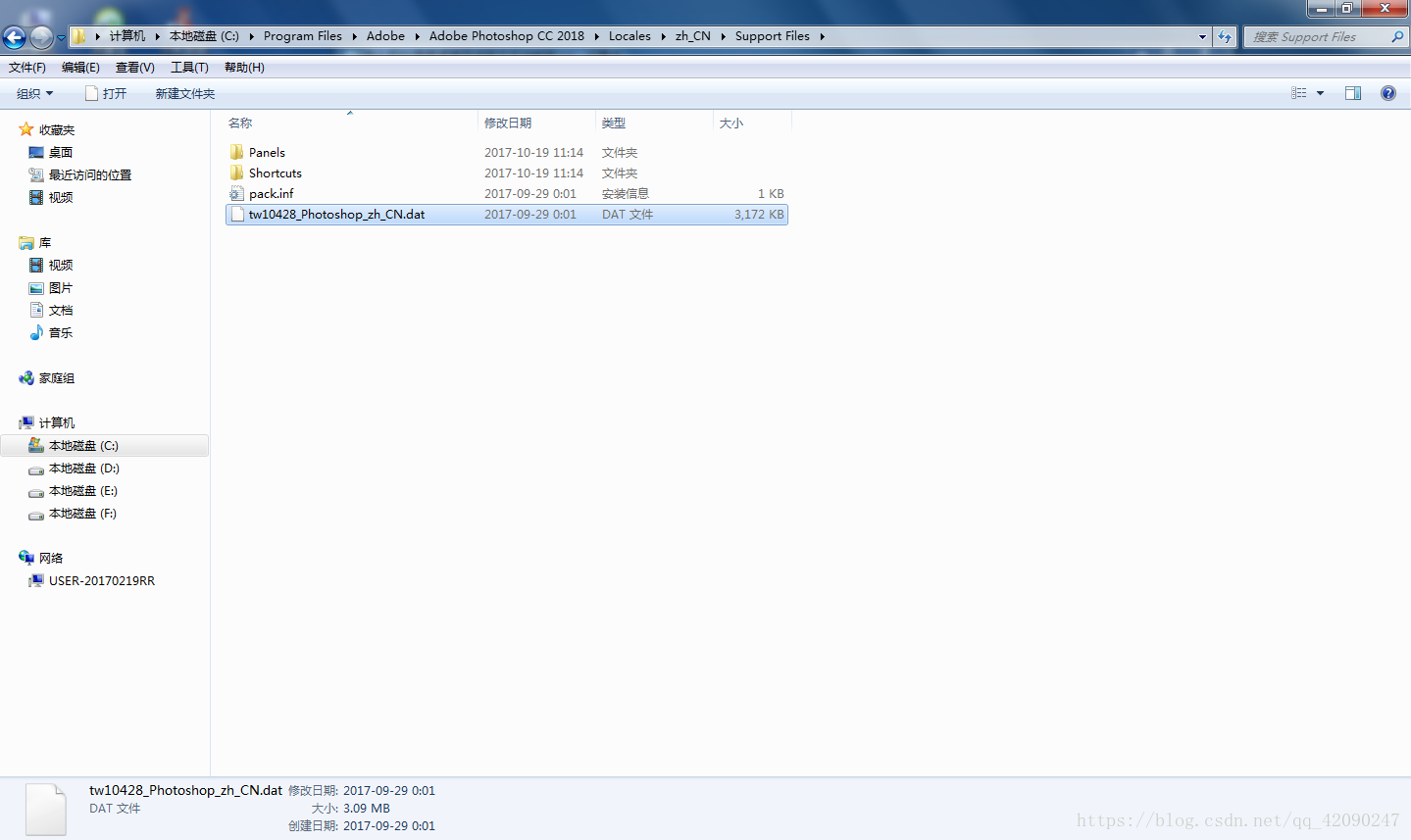Select 视频 under 库
Image resolution: width=1411 pixels, height=840 pixels.
click(61, 265)
